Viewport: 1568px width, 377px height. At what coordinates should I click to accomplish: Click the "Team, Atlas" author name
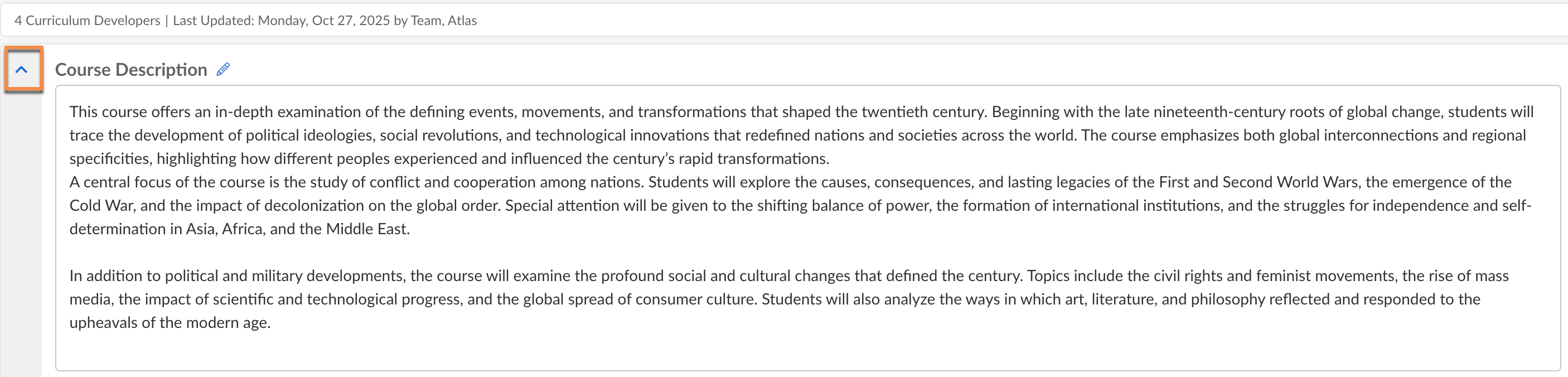pyautogui.click(x=444, y=21)
